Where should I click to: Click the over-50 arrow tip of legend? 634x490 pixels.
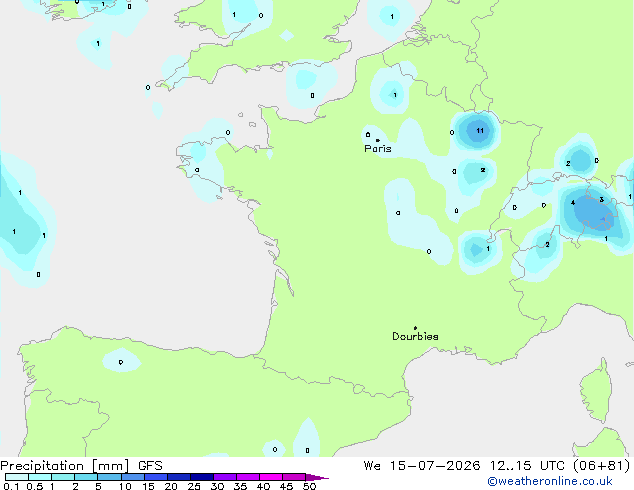(319, 478)
